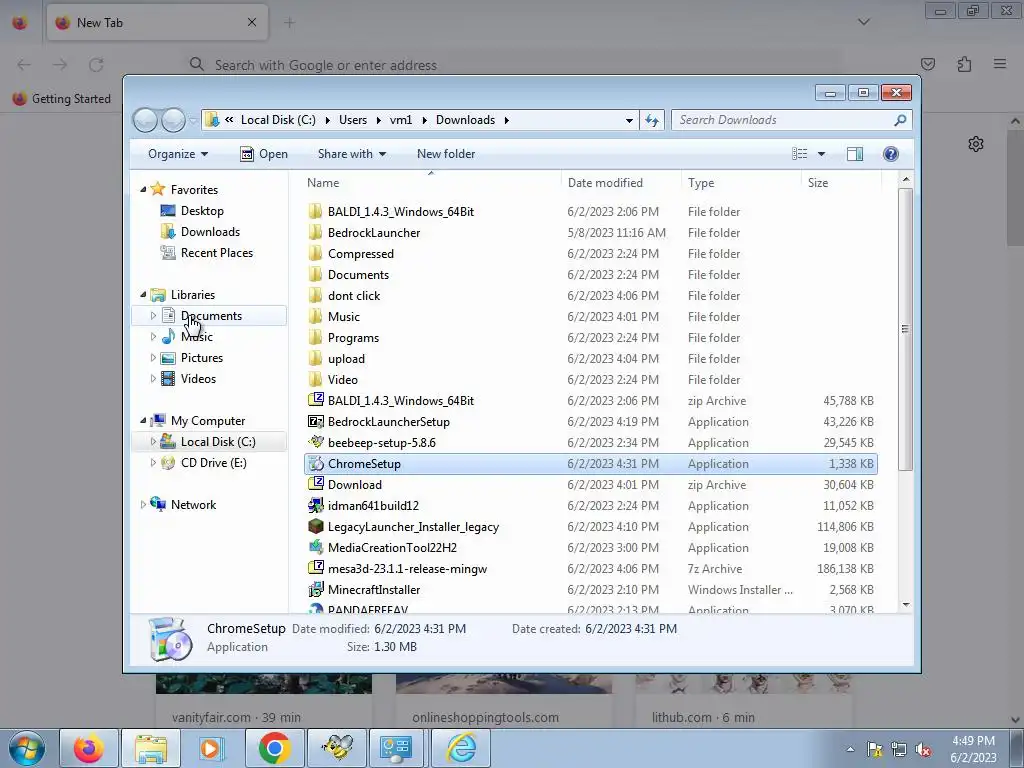1024x768 pixels.
Task: Collapse the Libraries tree section
Action: tap(143, 295)
